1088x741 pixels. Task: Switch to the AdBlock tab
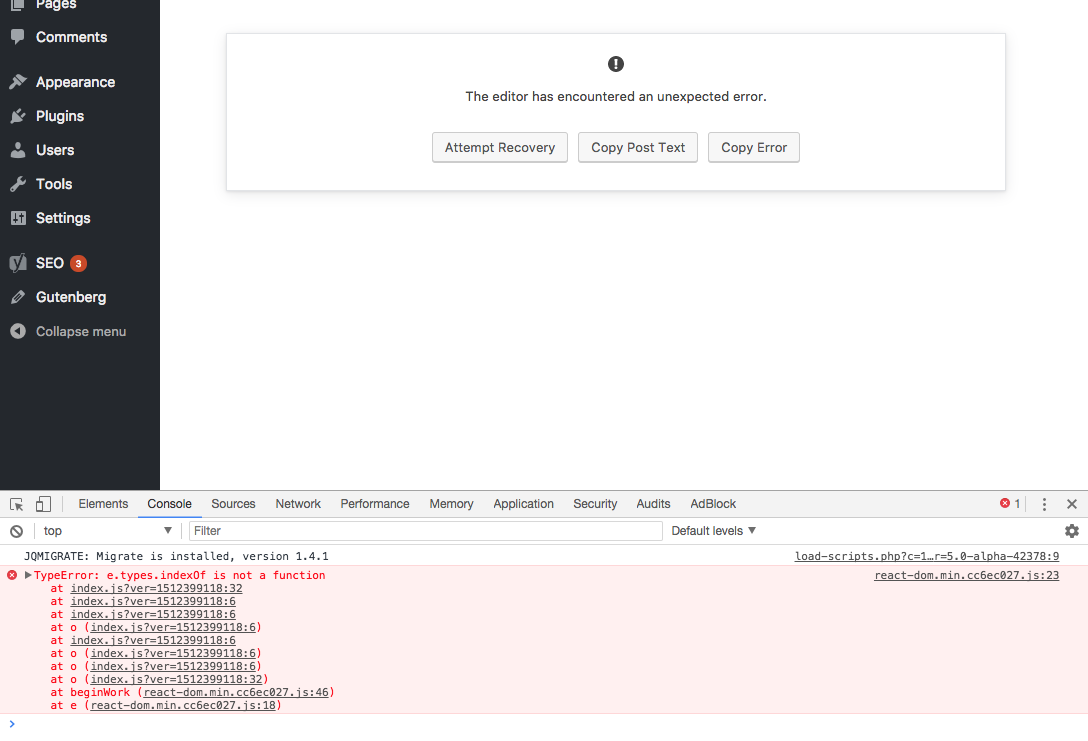pyautogui.click(x=713, y=504)
